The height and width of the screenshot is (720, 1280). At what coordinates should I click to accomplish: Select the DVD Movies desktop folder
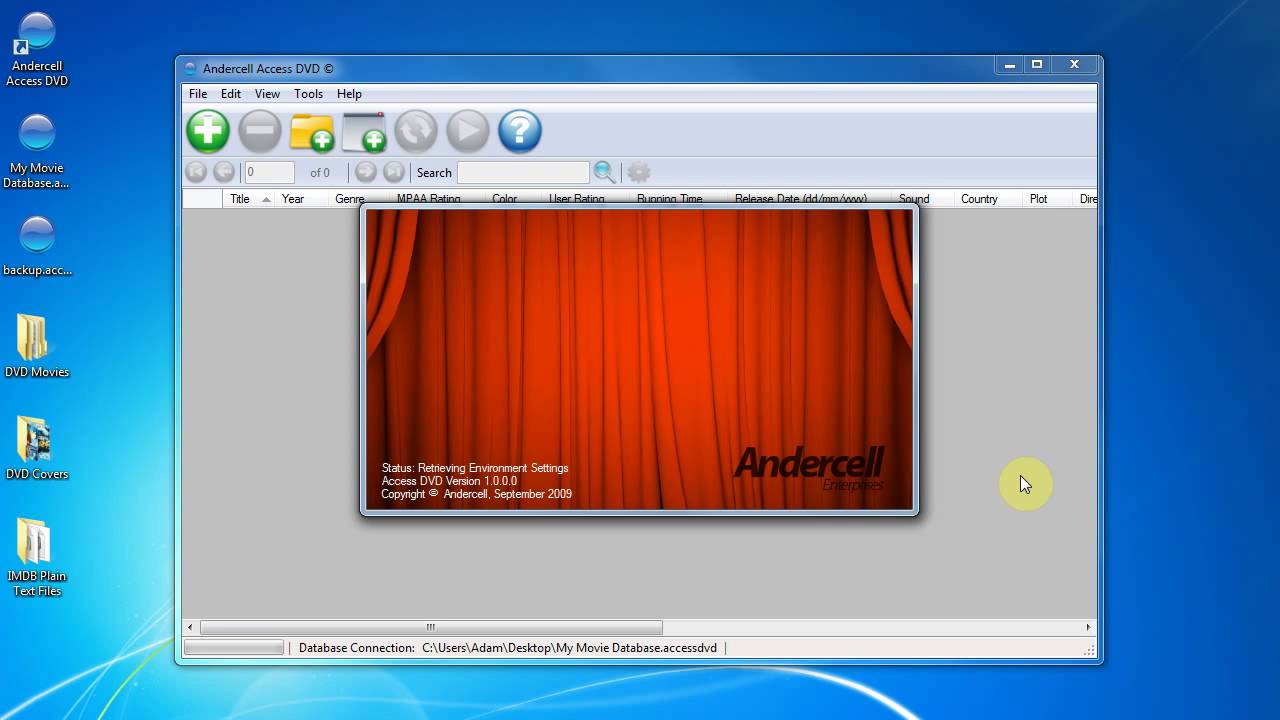pos(37,346)
